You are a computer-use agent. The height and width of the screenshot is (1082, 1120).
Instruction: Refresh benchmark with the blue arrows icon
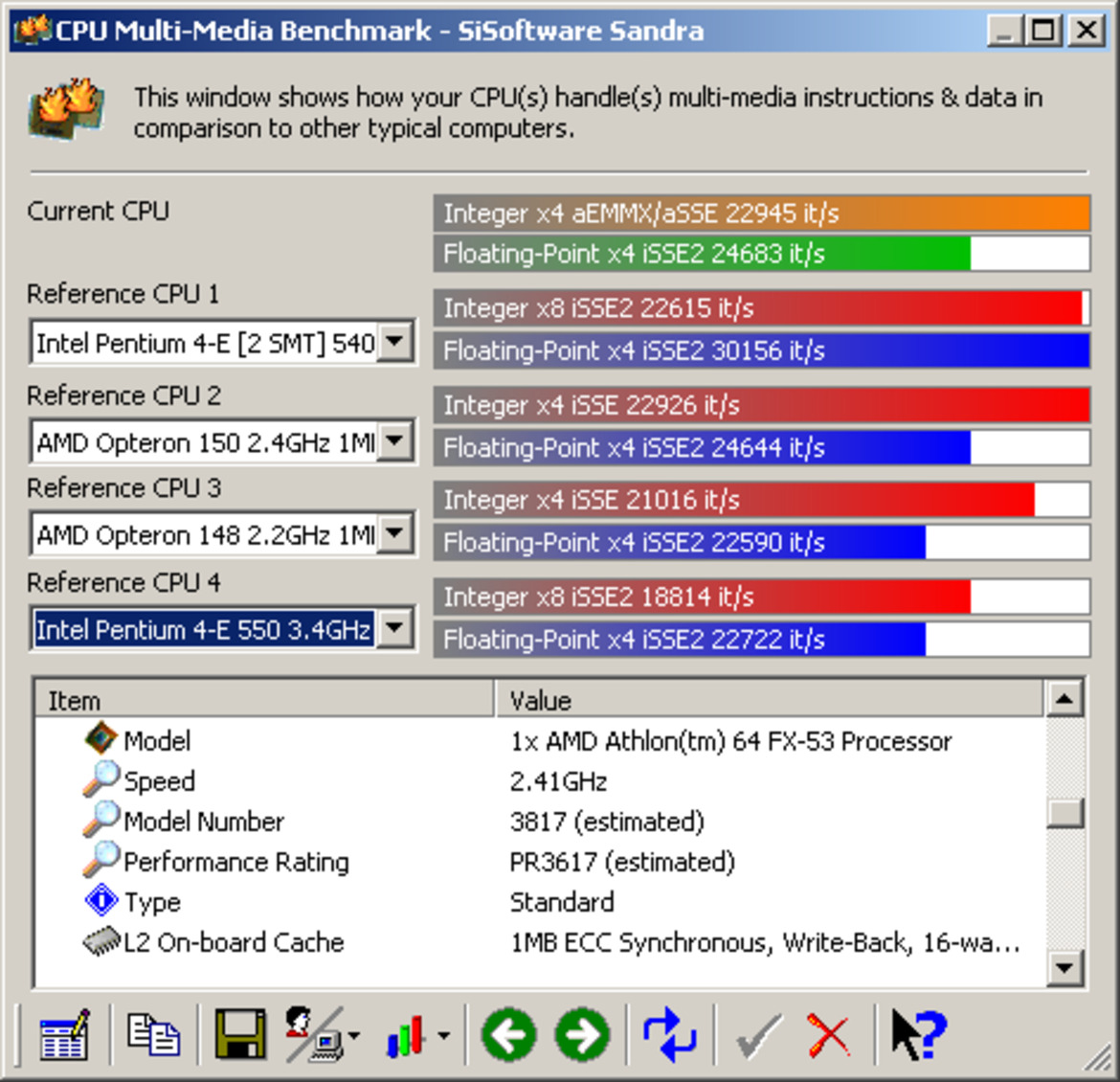669,1034
